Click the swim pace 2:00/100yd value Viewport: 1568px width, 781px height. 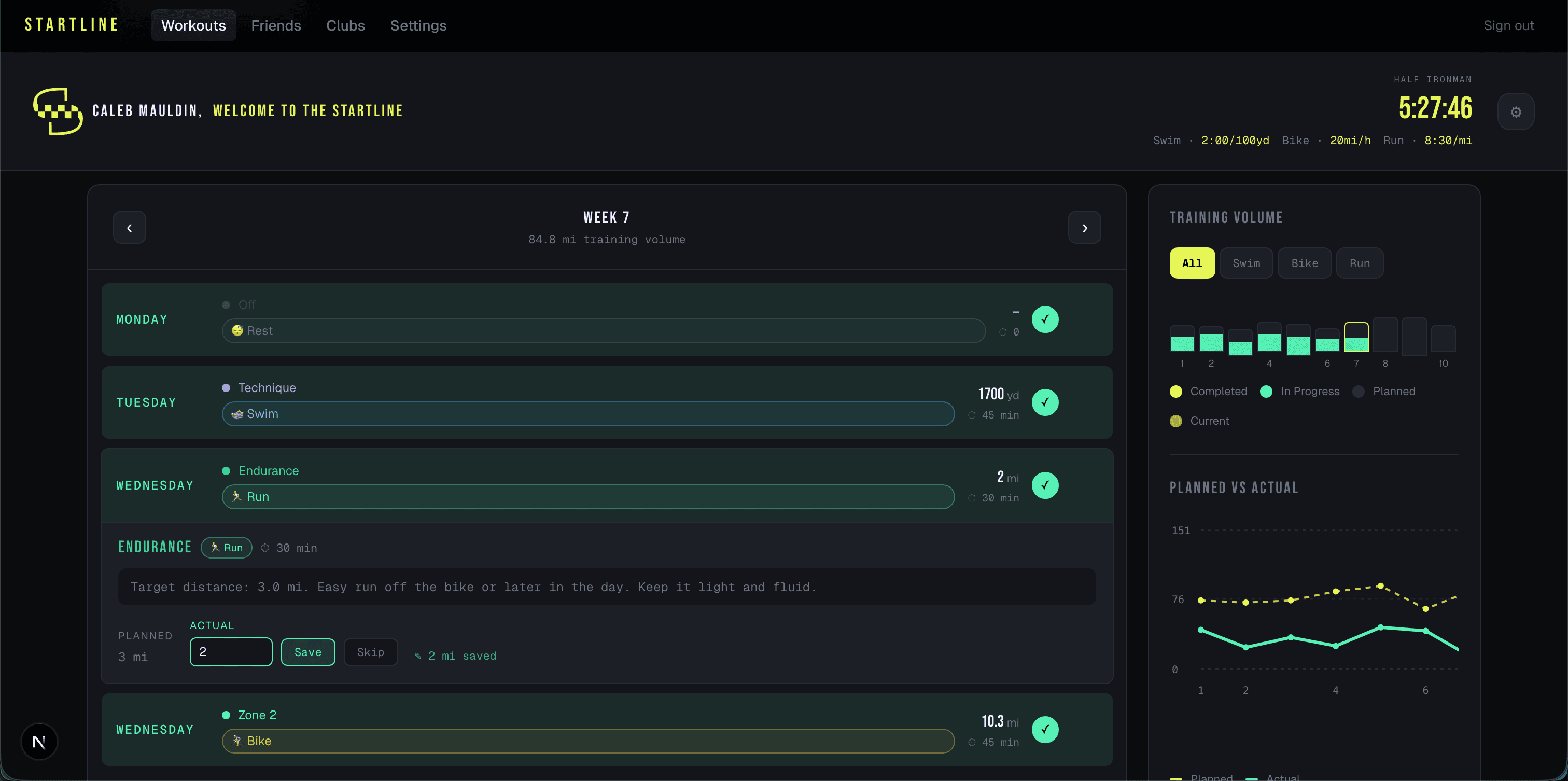1235,141
